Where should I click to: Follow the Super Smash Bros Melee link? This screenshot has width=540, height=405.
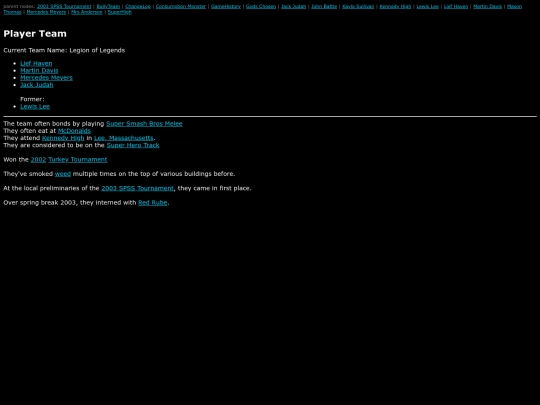pos(144,124)
